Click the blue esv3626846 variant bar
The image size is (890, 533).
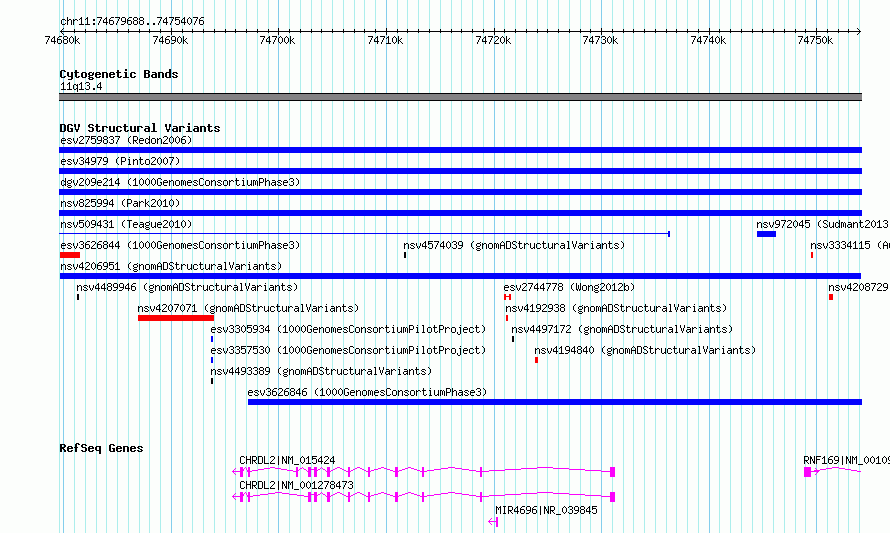coord(555,402)
